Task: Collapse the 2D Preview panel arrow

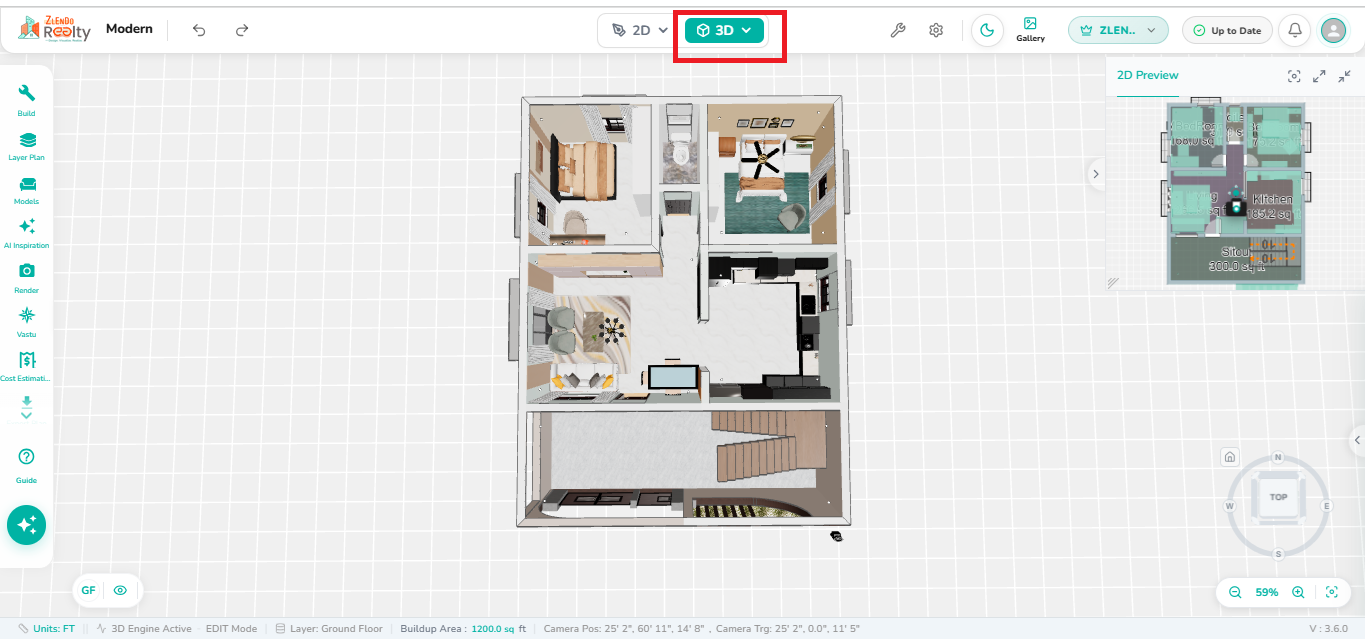Action: pos(1095,173)
